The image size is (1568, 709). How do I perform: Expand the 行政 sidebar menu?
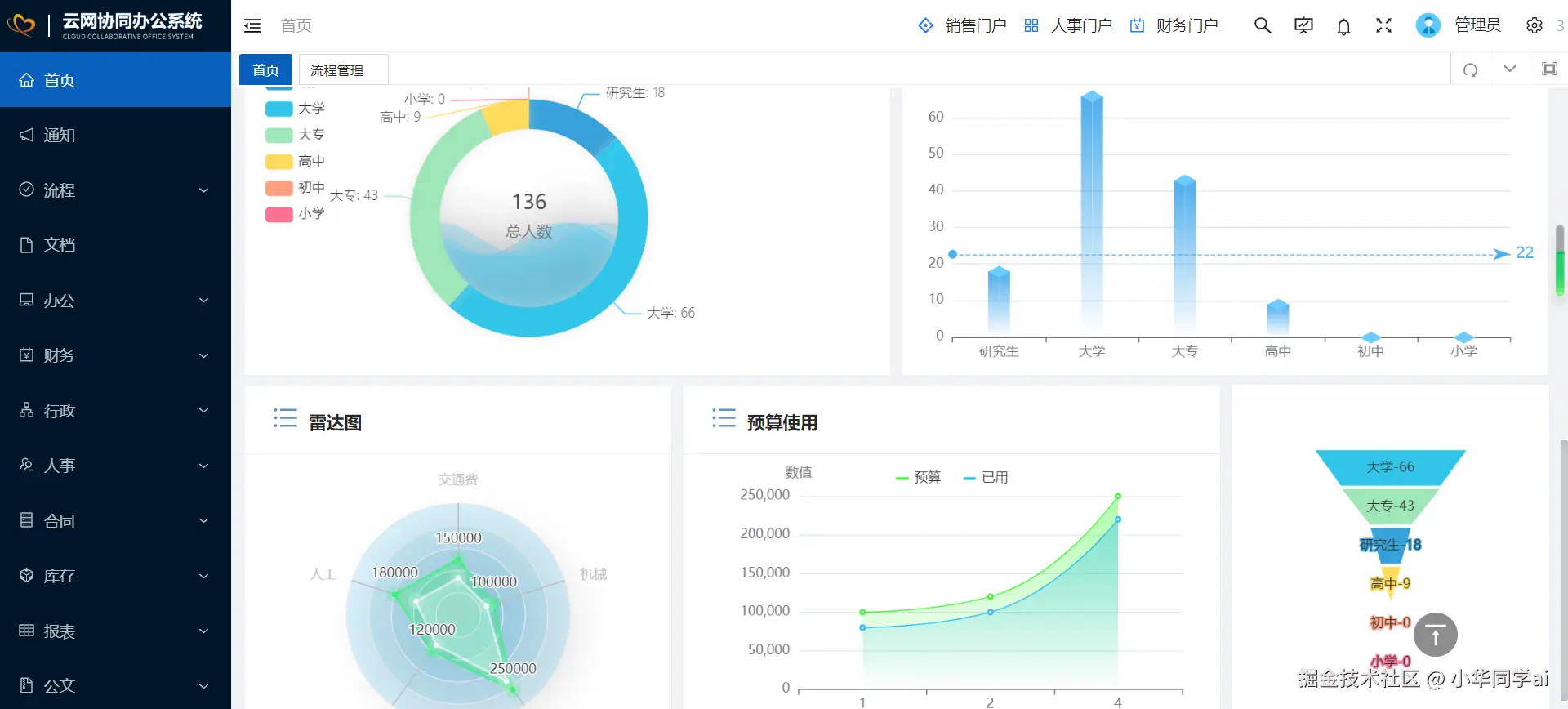coord(115,411)
